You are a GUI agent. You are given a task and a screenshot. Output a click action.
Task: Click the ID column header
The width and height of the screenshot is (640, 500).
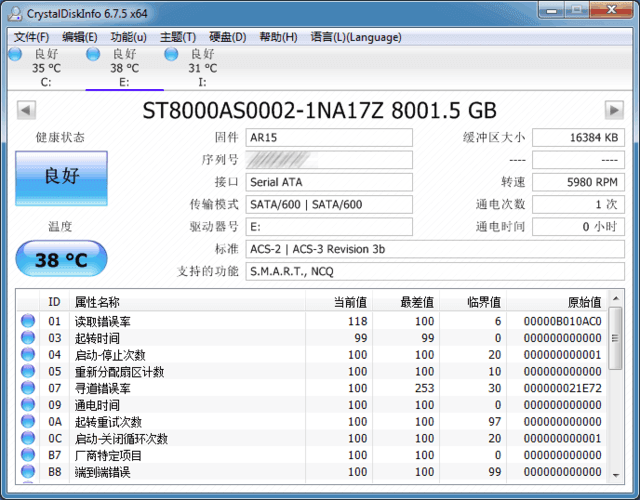tap(55, 302)
